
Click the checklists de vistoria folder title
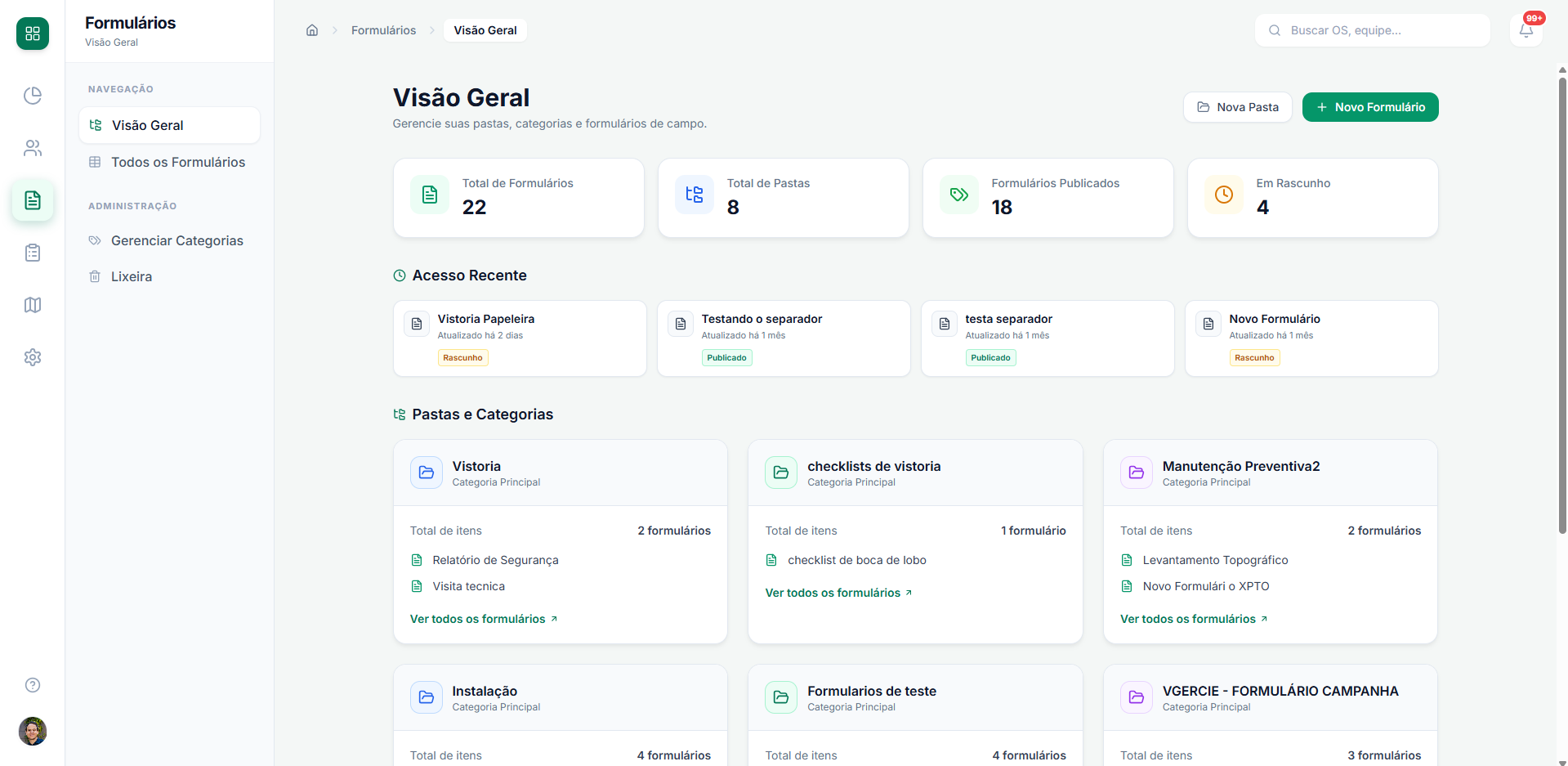pos(873,466)
